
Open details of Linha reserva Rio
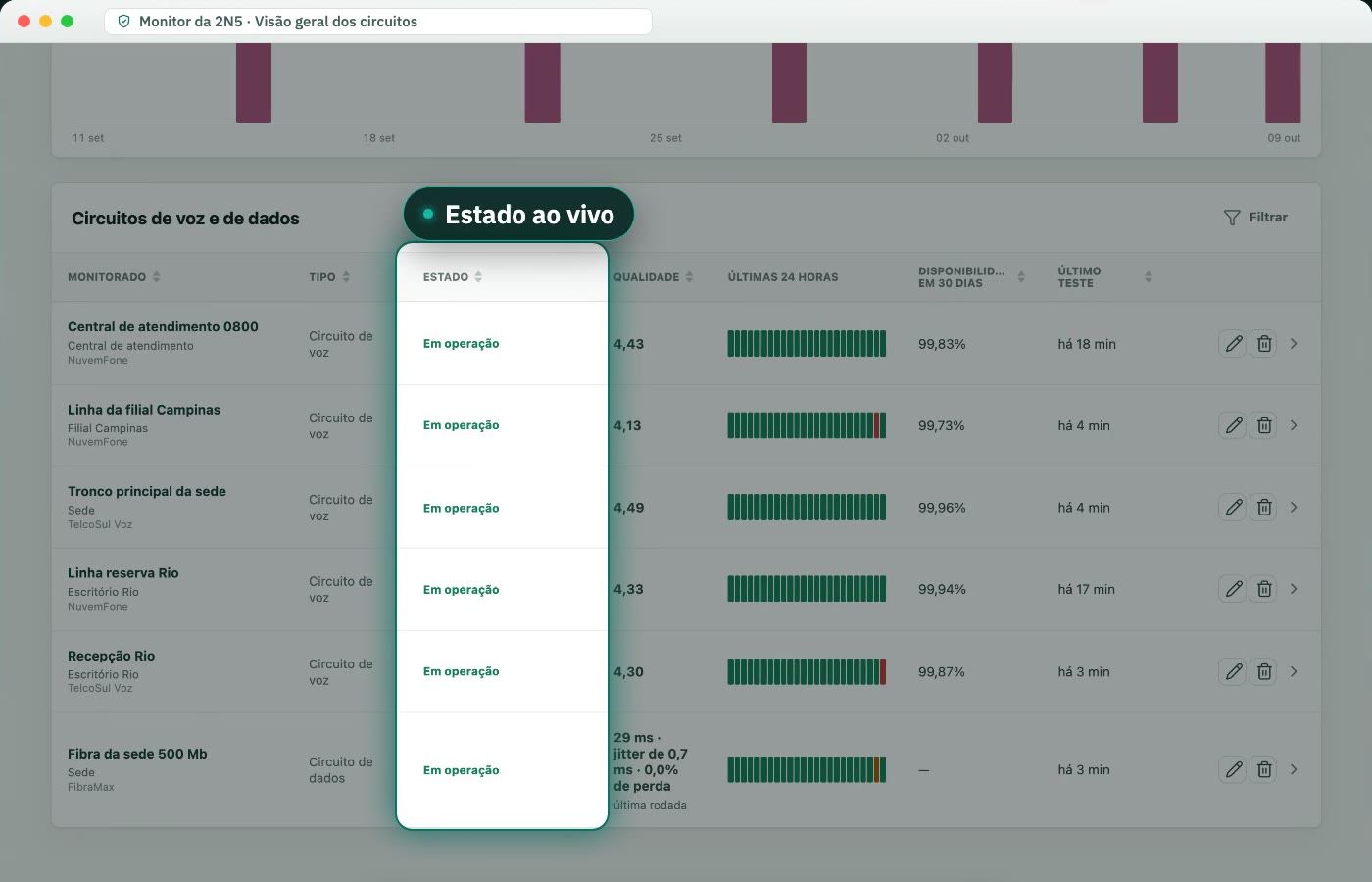[1294, 589]
